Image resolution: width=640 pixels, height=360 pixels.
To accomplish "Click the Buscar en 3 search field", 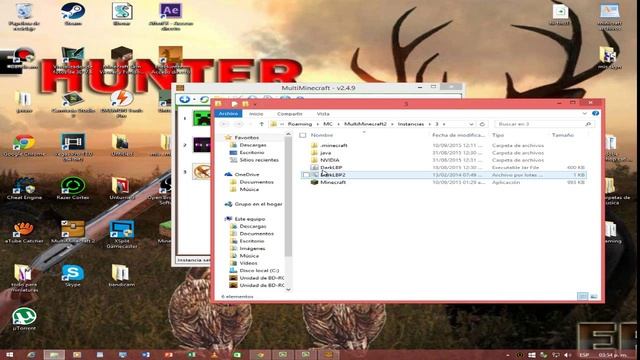I will [x=544, y=124].
